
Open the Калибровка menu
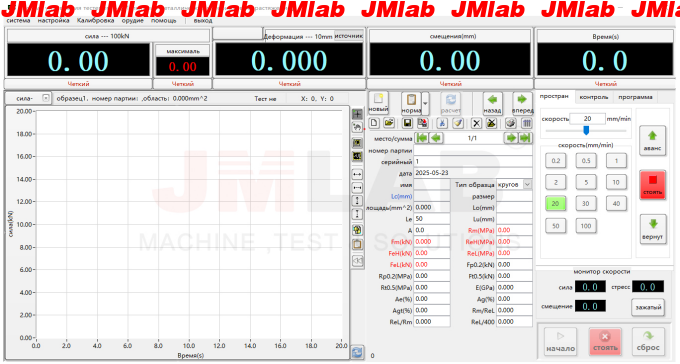click(95, 20)
